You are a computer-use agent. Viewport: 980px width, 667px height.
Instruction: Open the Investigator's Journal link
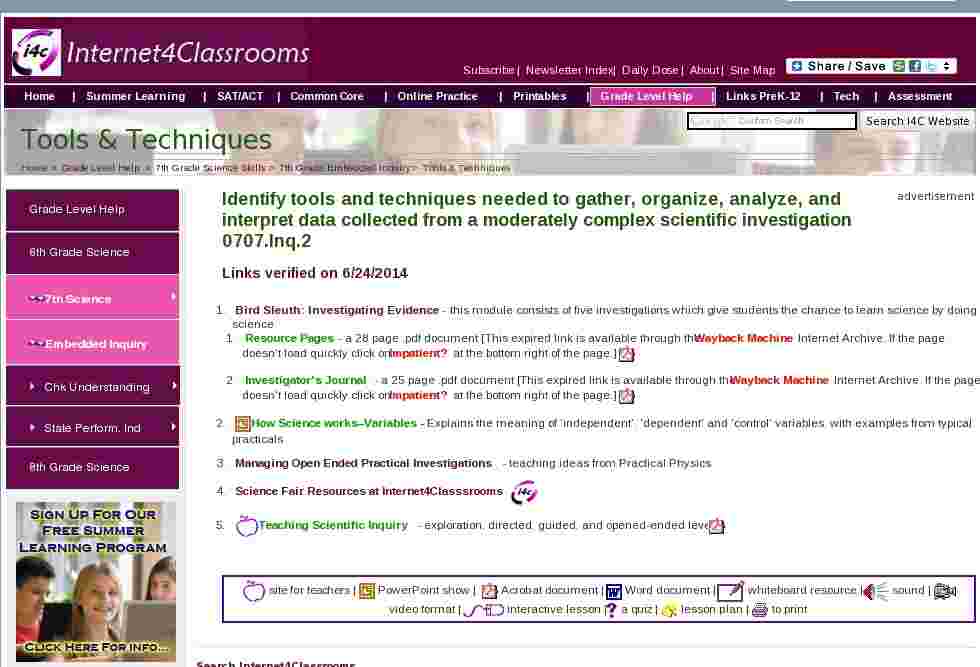tap(306, 380)
